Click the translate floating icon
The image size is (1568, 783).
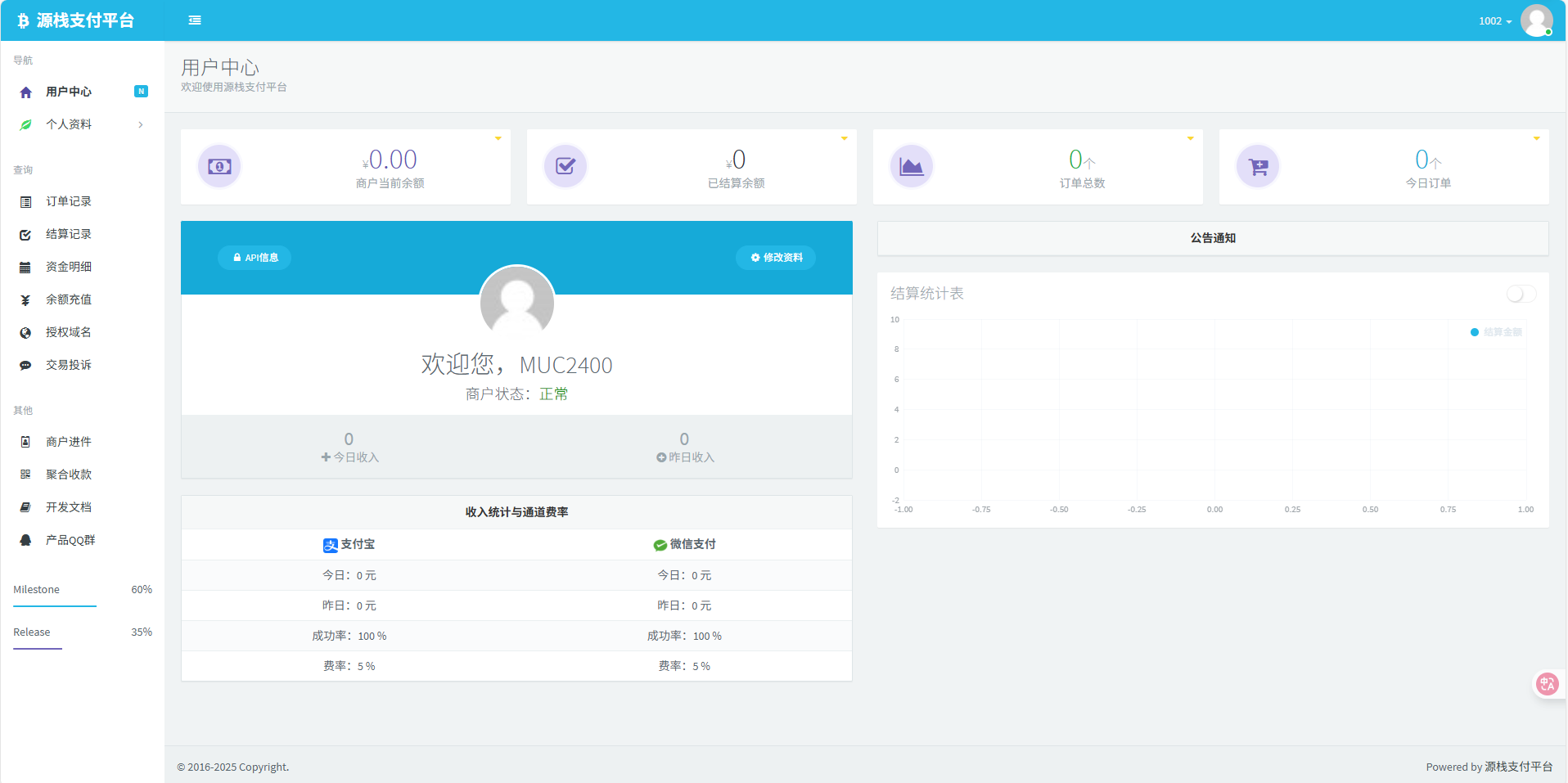(1547, 684)
